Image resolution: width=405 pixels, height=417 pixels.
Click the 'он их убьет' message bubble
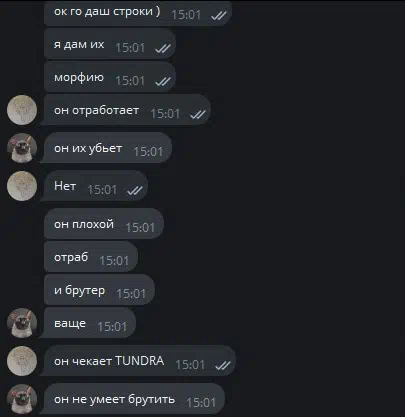(106, 148)
